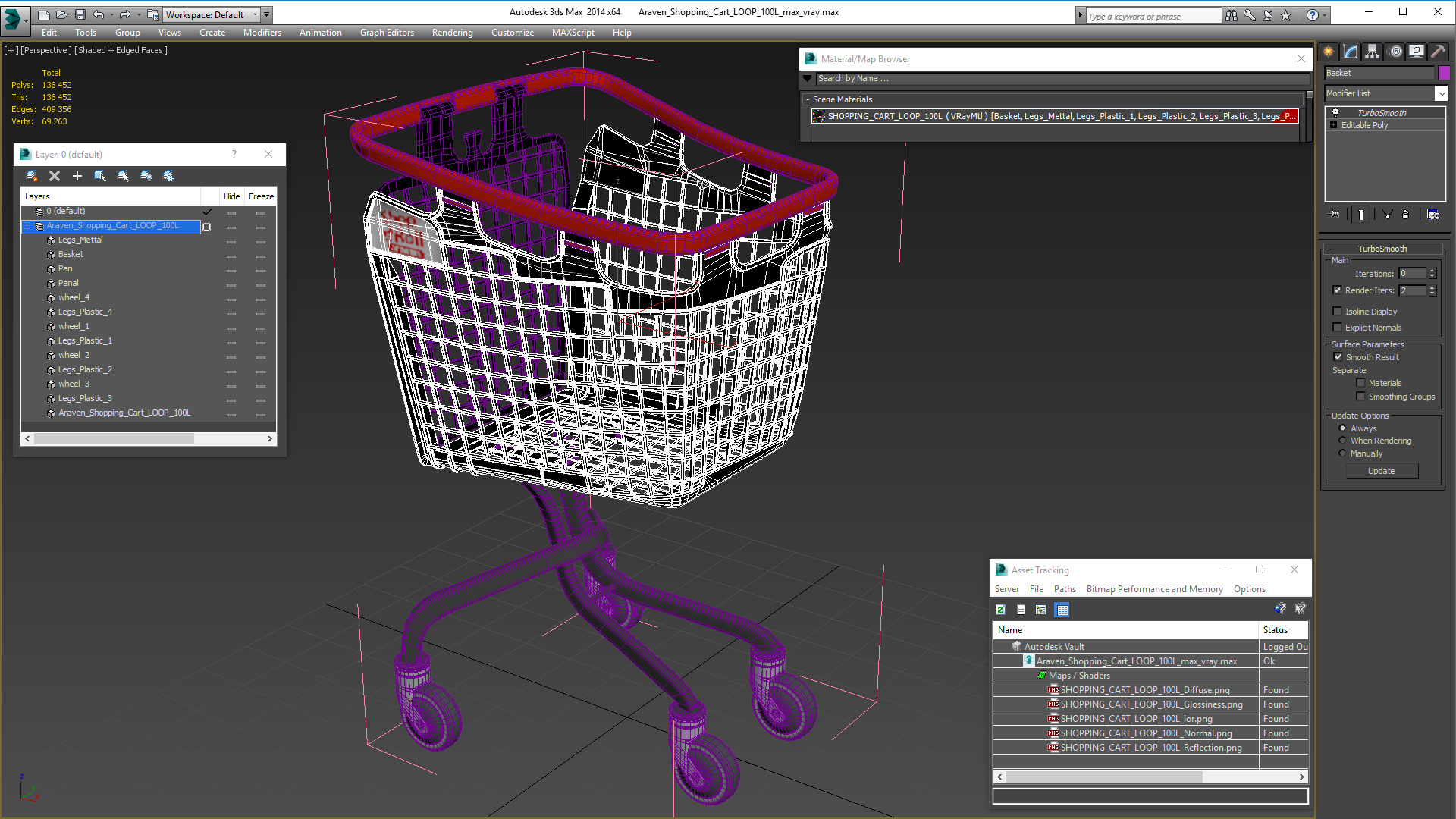
Task: Click Freeze All Layers snowflake icon
Action: tap(168, 176)
